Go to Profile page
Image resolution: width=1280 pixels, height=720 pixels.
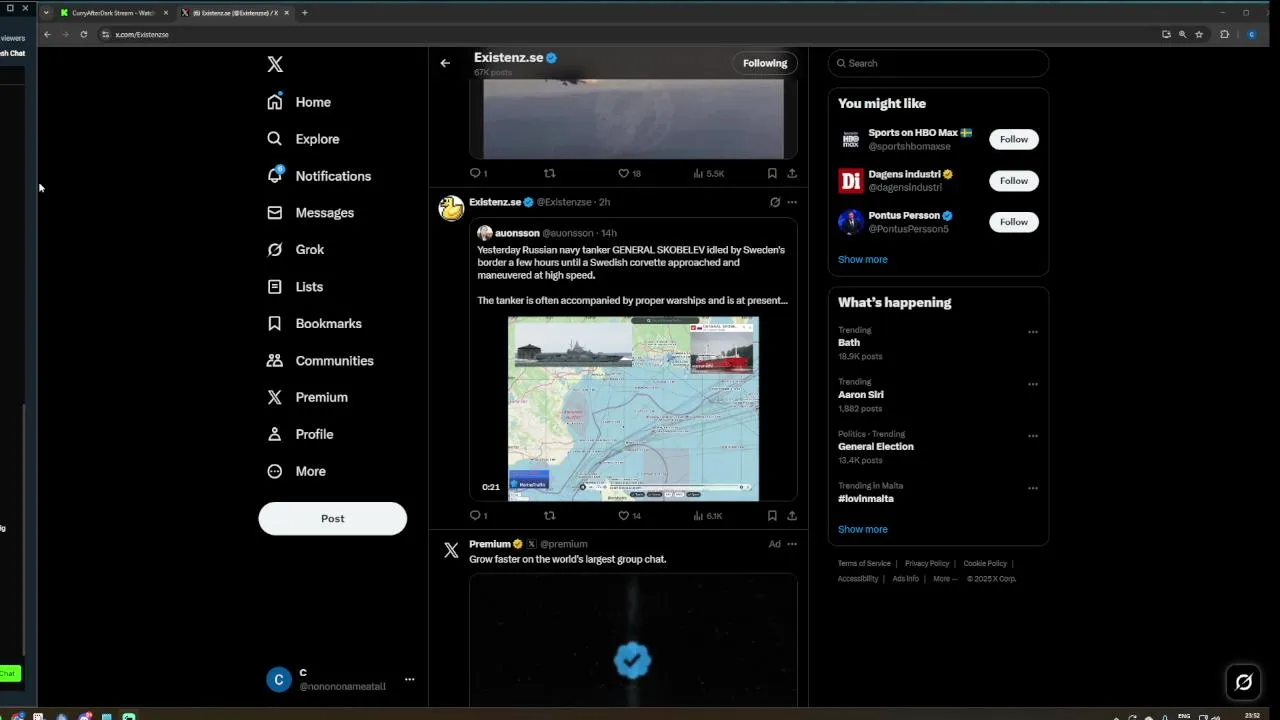299,435
